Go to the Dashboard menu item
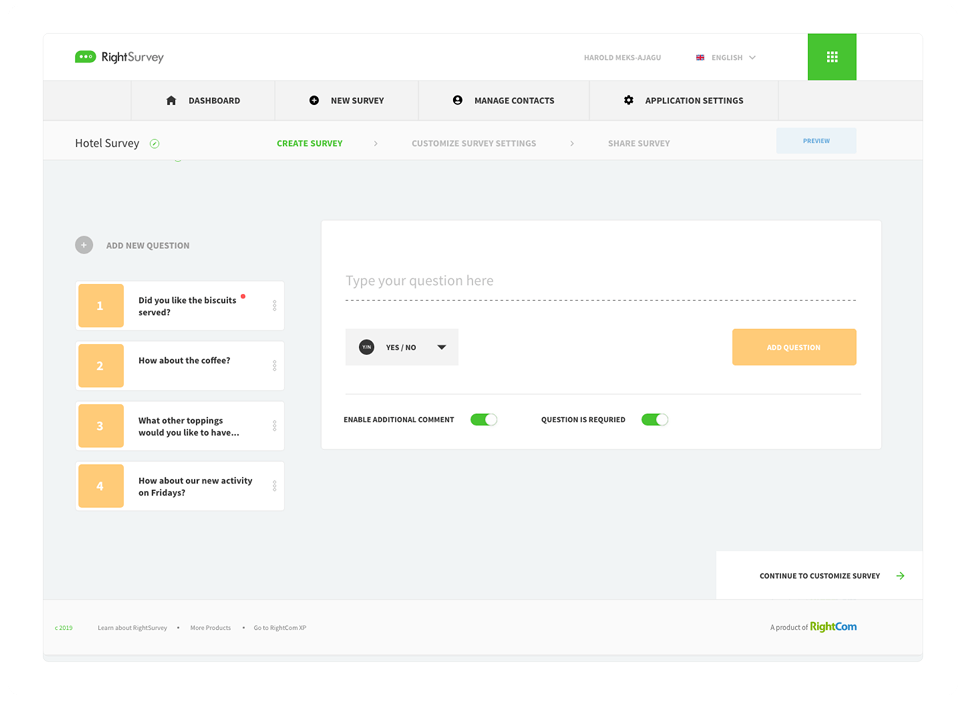This screenshot has width=966, height=706. coord(203,101)
